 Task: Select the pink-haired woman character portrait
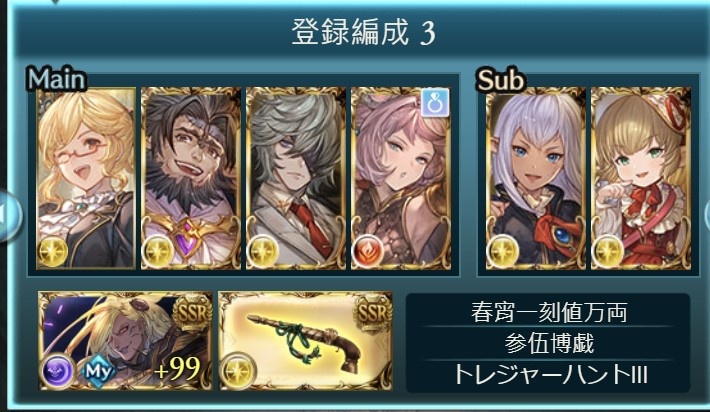point(401,178)
